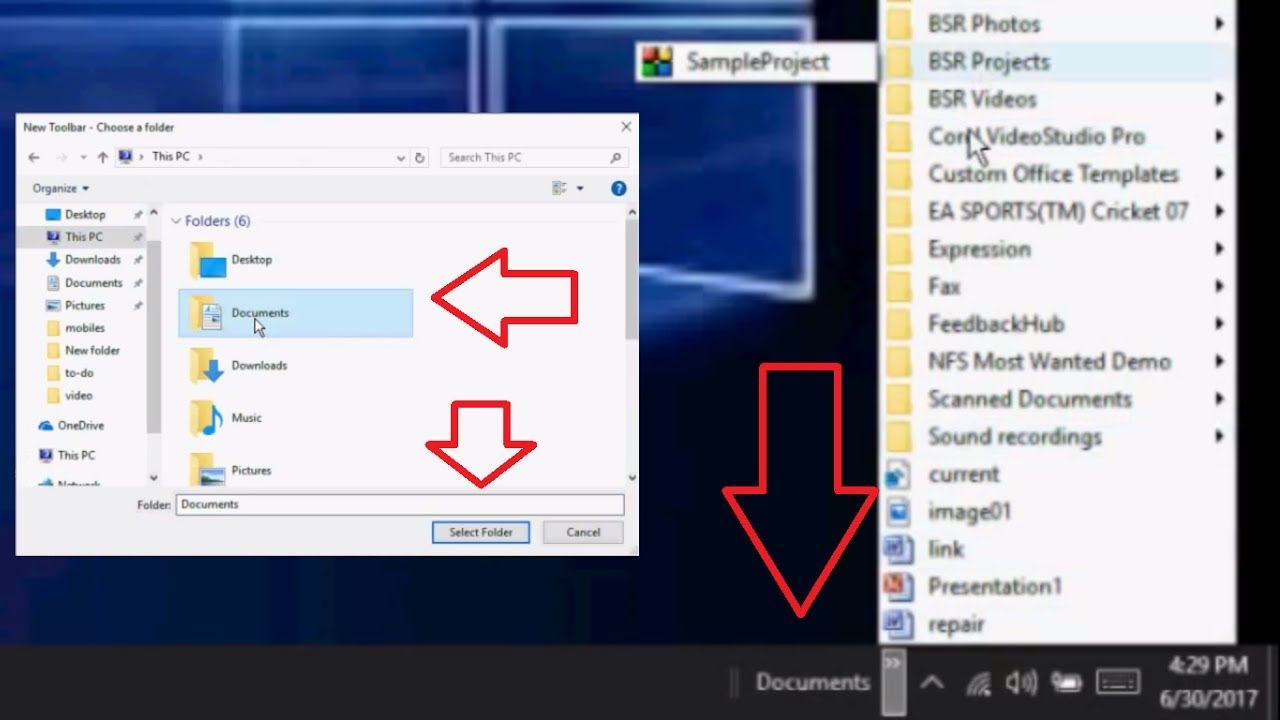Open BSR Projects menu entry
The image size is (1280, 720).
(x=1056, y=62)
